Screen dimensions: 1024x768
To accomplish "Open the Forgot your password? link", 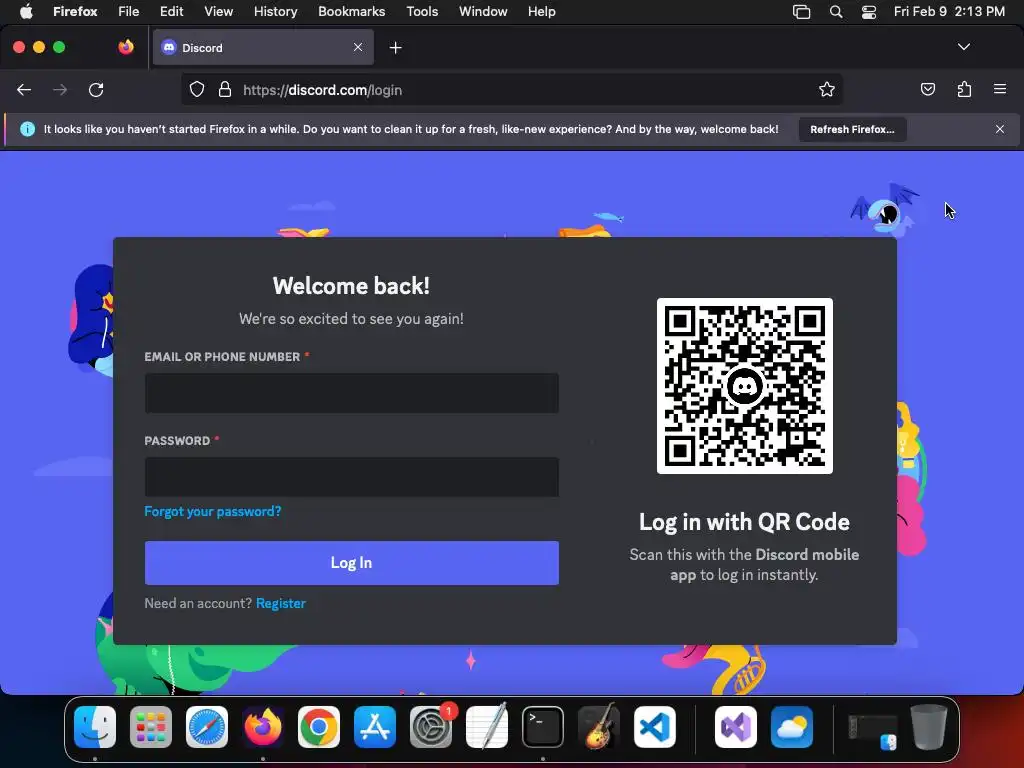I will (213, 511).
